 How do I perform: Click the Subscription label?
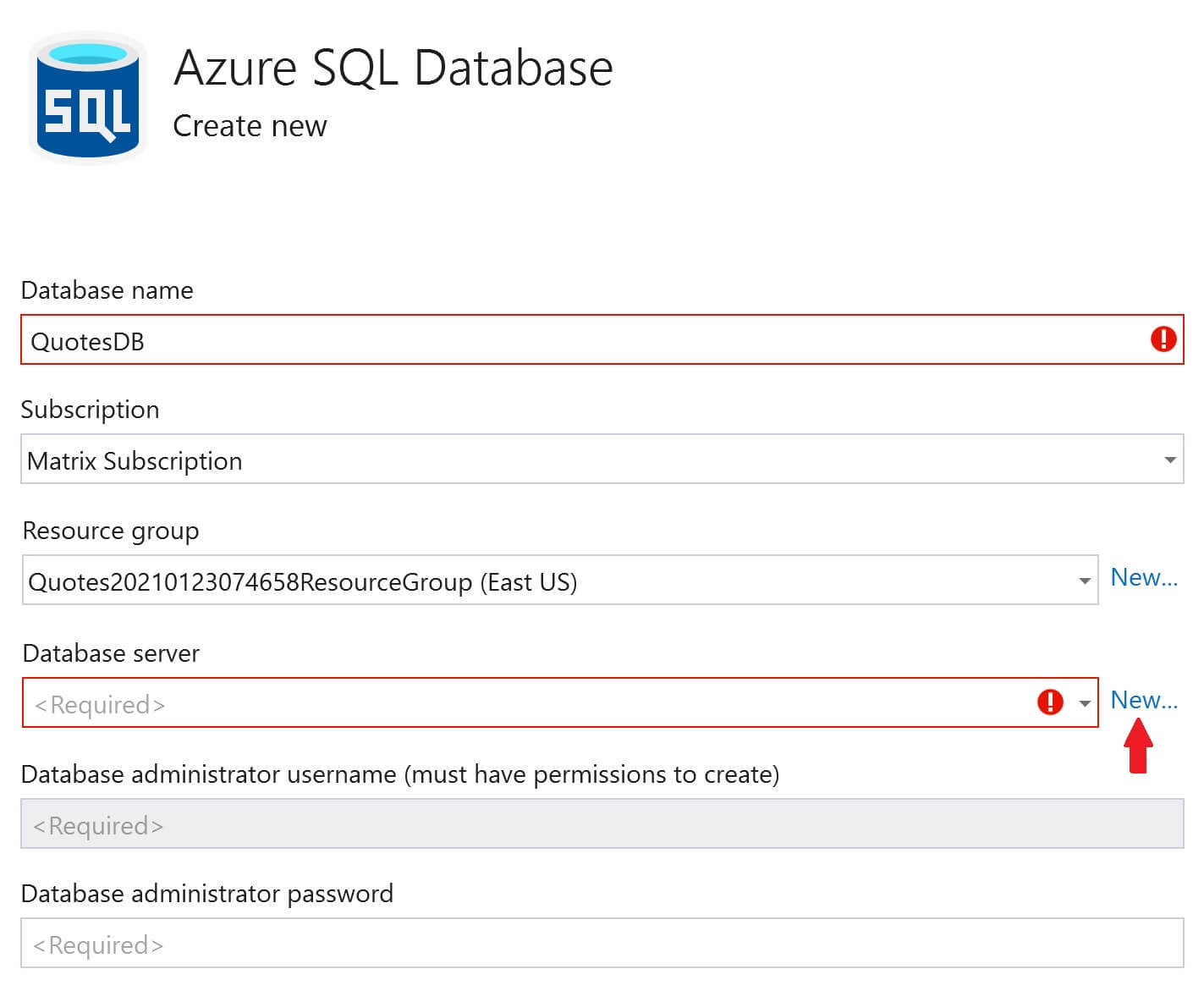pyautogui.click(x=90, y=410)
